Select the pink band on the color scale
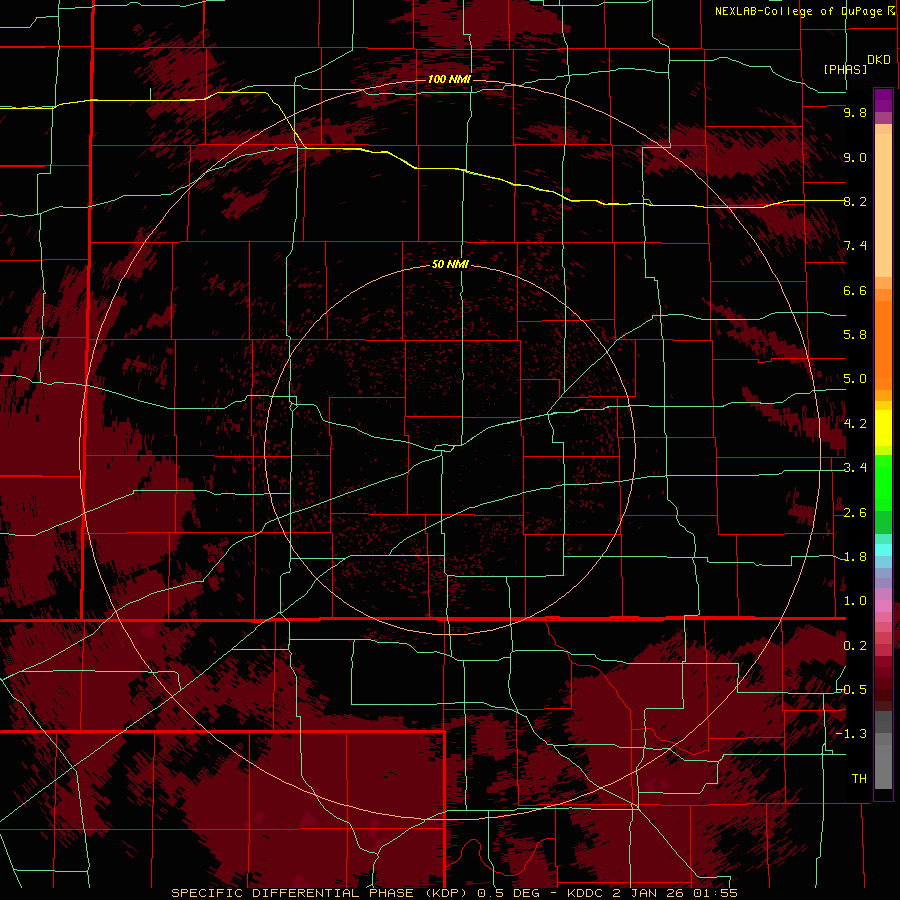 coord(883,606)
